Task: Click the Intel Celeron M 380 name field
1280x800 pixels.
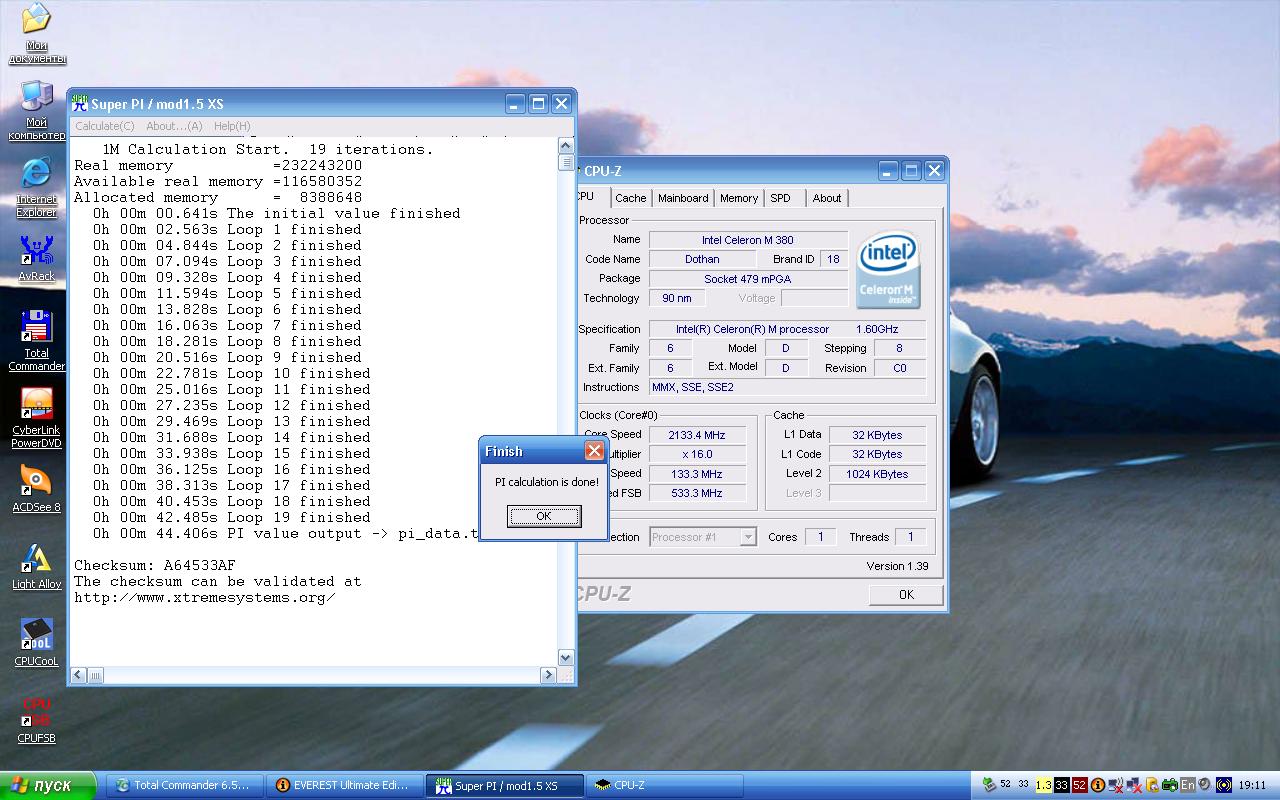Action: [748, 240]
